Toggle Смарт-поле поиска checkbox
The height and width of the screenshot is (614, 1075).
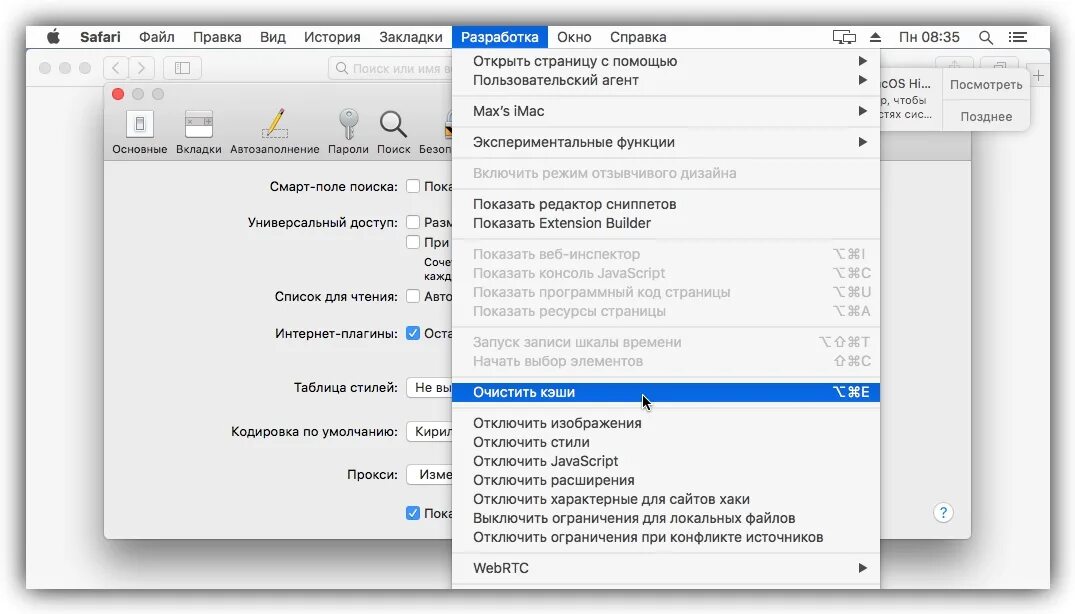pos(413,186)
